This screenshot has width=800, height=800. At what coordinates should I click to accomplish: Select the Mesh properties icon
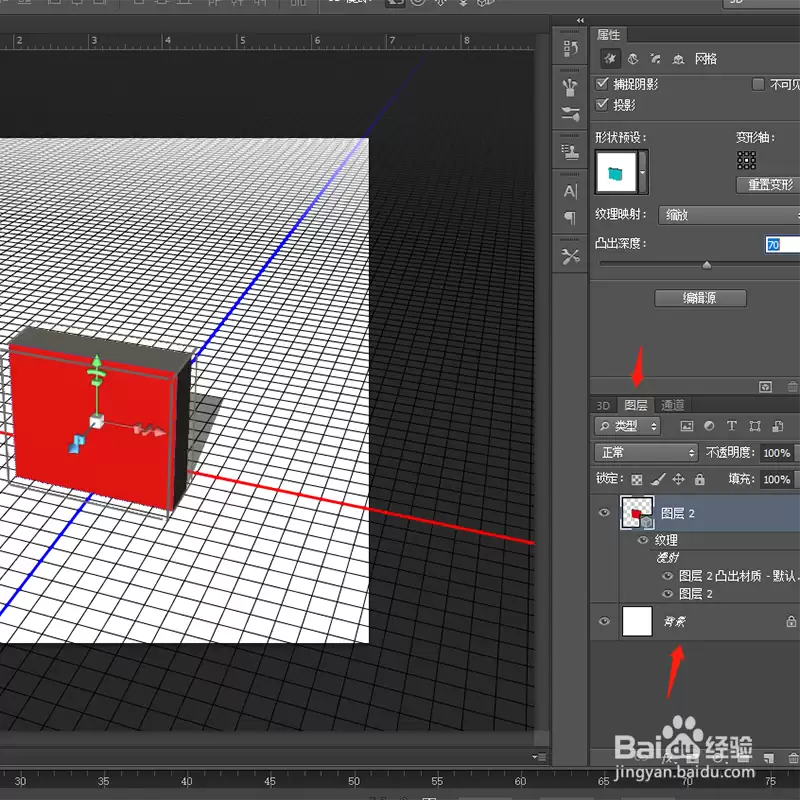pos(610,59)
